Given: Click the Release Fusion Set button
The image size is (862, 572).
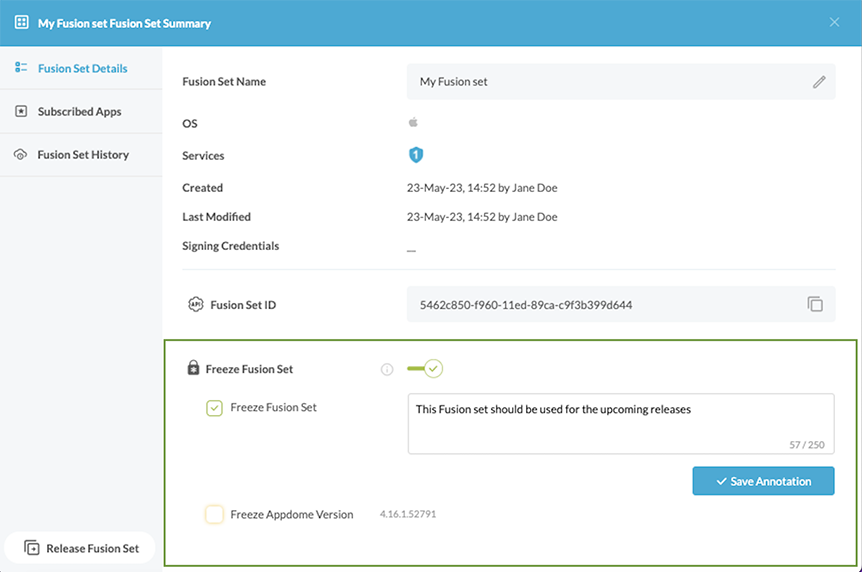Looking at the screenshot, I should (x=81, y=548).
